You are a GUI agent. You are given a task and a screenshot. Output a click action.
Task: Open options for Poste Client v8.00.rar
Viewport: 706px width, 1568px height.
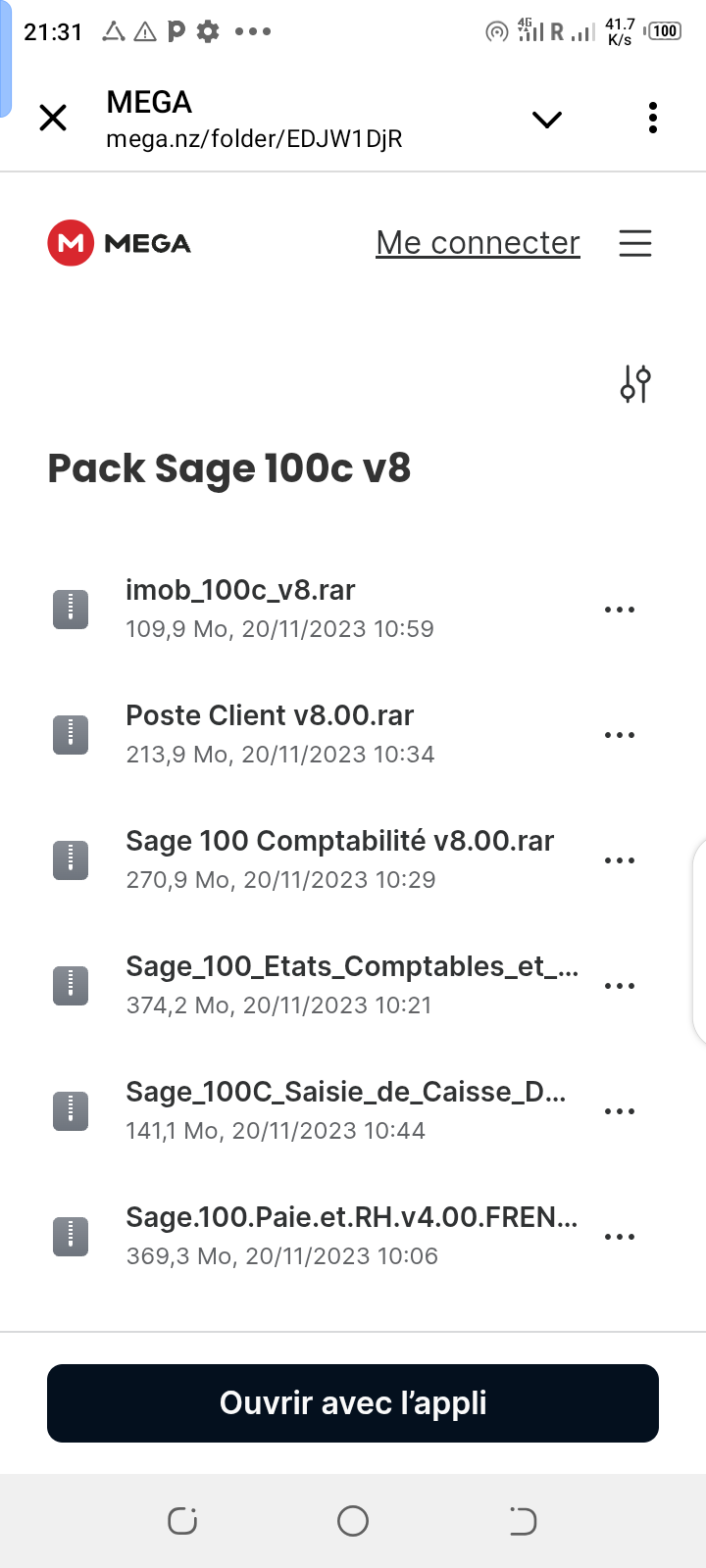click(x=620, y=735)
